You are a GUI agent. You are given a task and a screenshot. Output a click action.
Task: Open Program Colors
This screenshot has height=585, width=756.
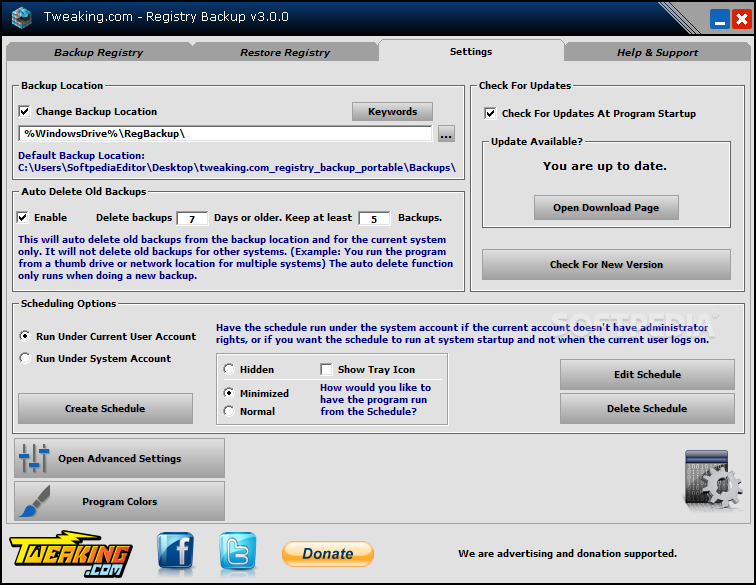pyautogui.click(x=120, y=501)
